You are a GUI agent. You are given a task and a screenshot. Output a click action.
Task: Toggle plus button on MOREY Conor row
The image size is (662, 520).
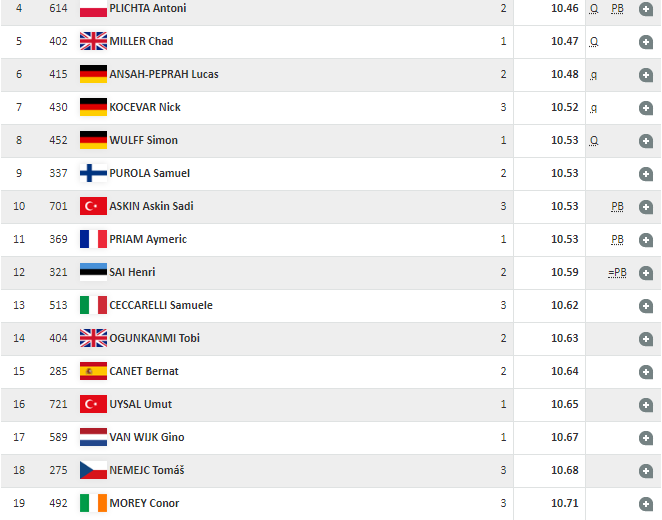(646, 503)
